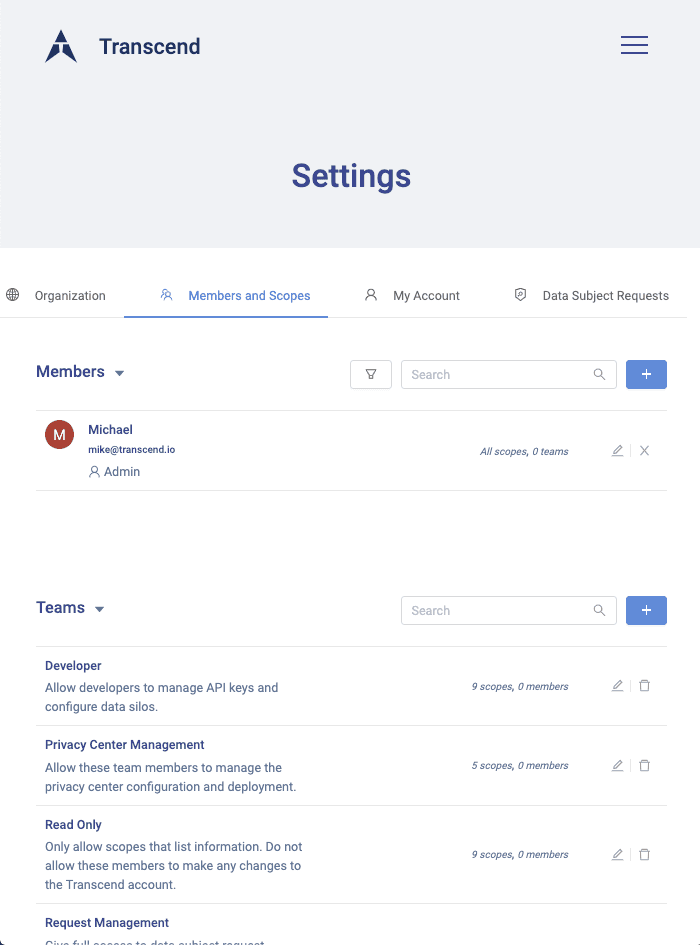This screenshot has height=945, width=700.
Task: Edit the Developer team
Action: tap(617, 686)
